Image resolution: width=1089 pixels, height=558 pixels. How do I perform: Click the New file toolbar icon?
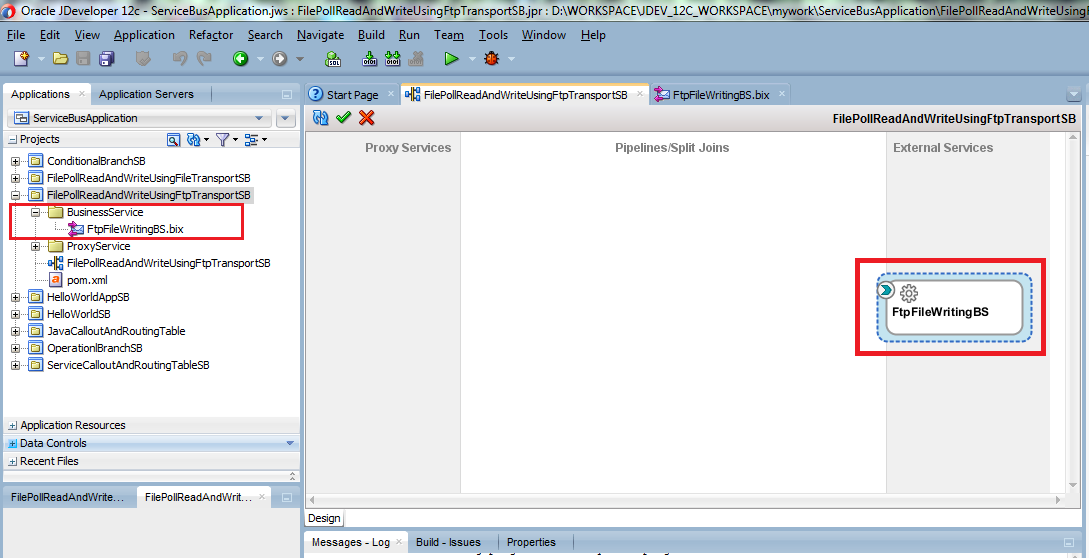tap(22, 59)
